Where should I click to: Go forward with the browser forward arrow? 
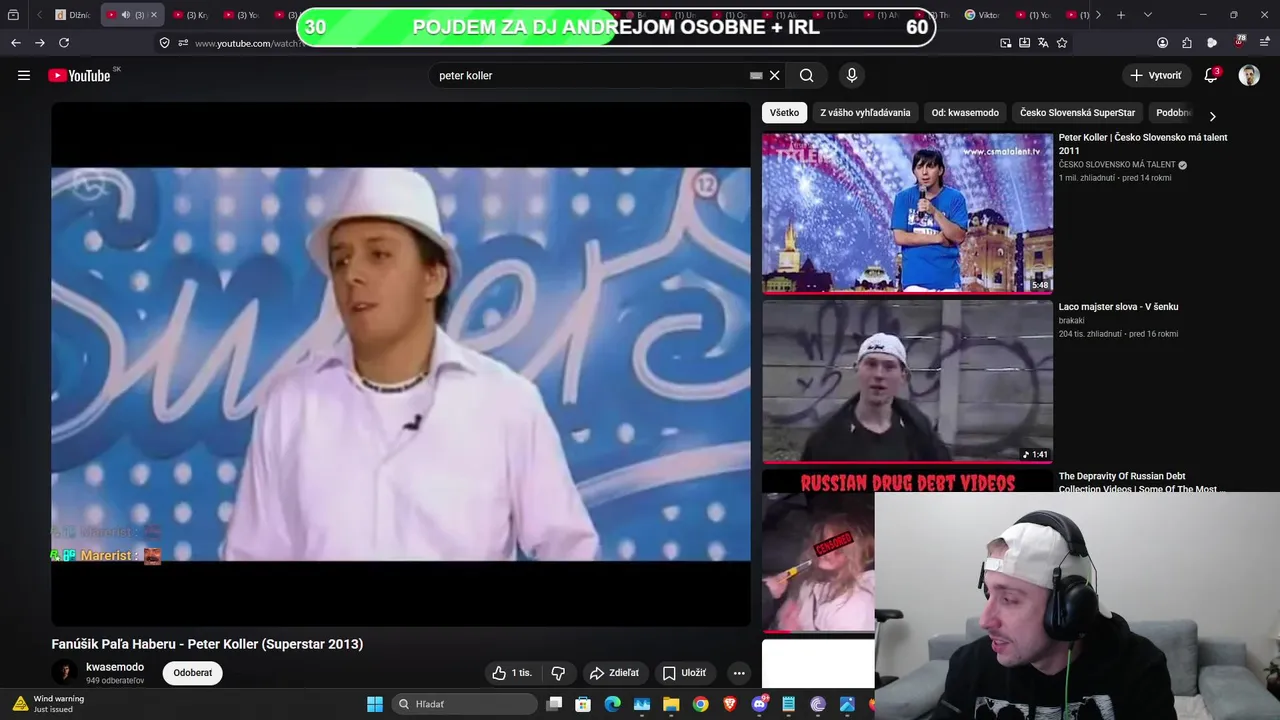point(40,43)
